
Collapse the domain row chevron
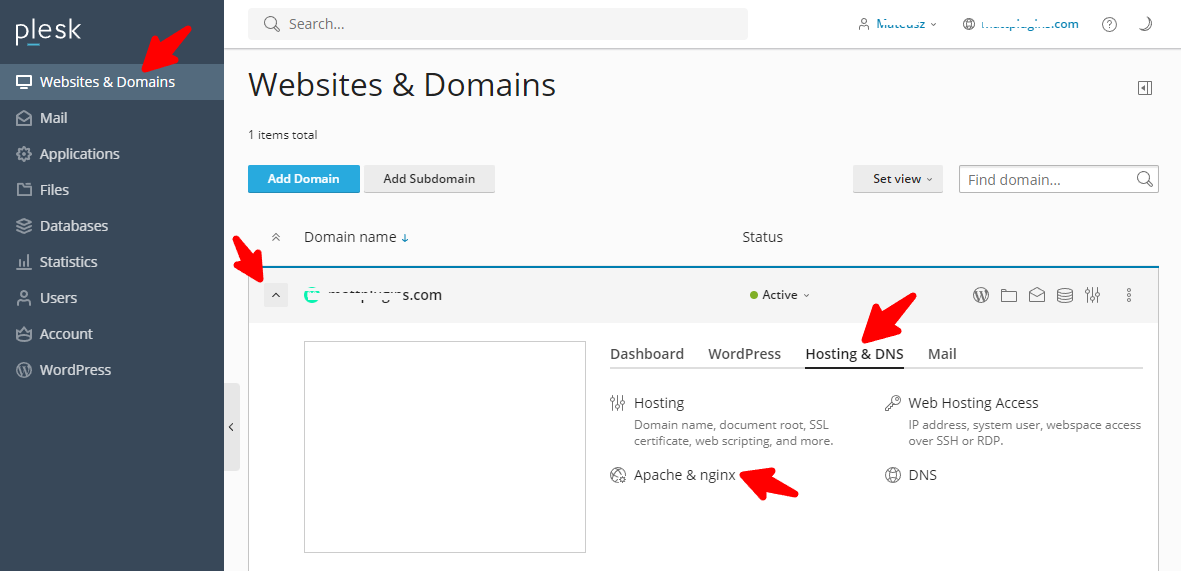coord(276,295)
